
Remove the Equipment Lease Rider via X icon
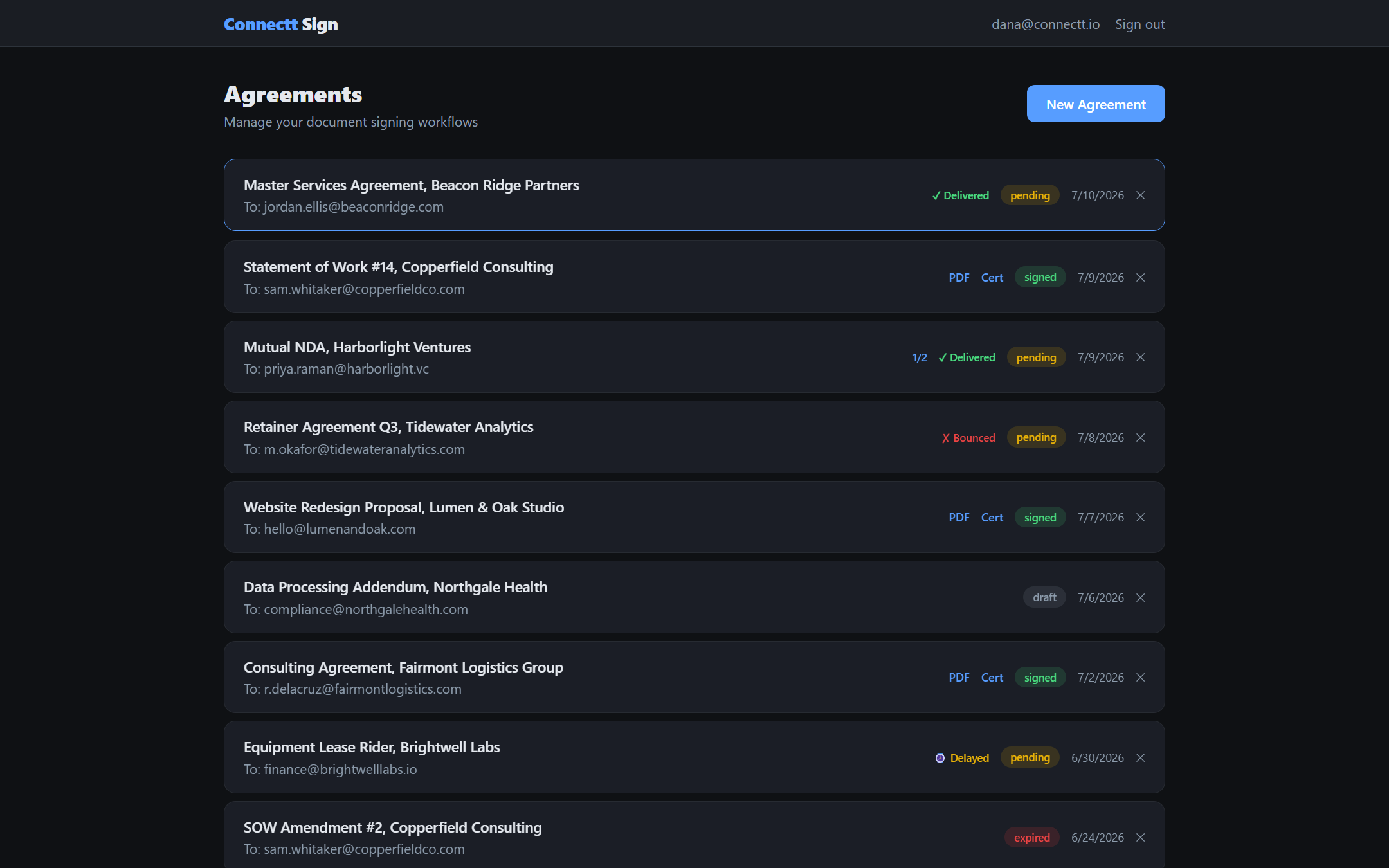coord(1140,757)
